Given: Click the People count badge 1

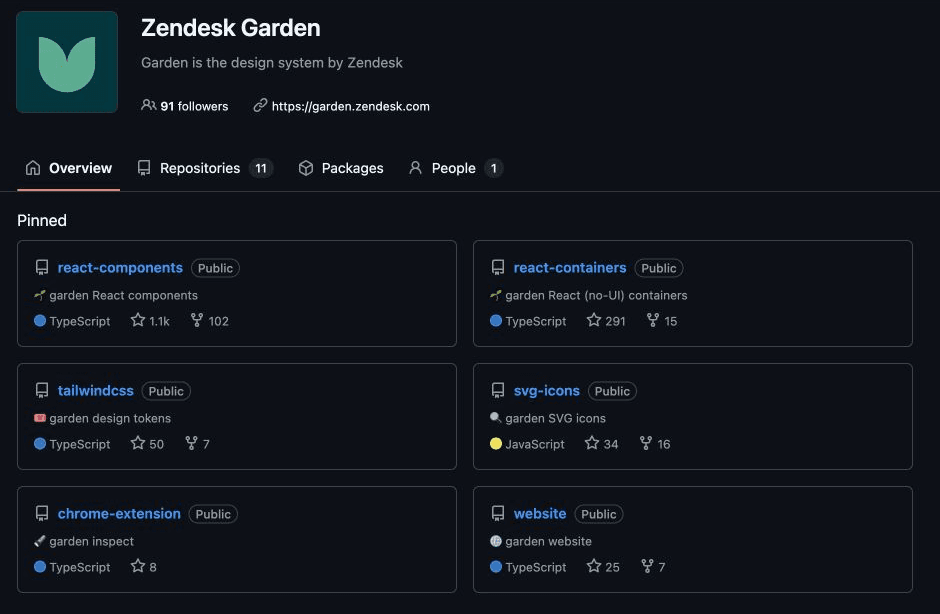Looking at the screenshot, I should 493,168.
